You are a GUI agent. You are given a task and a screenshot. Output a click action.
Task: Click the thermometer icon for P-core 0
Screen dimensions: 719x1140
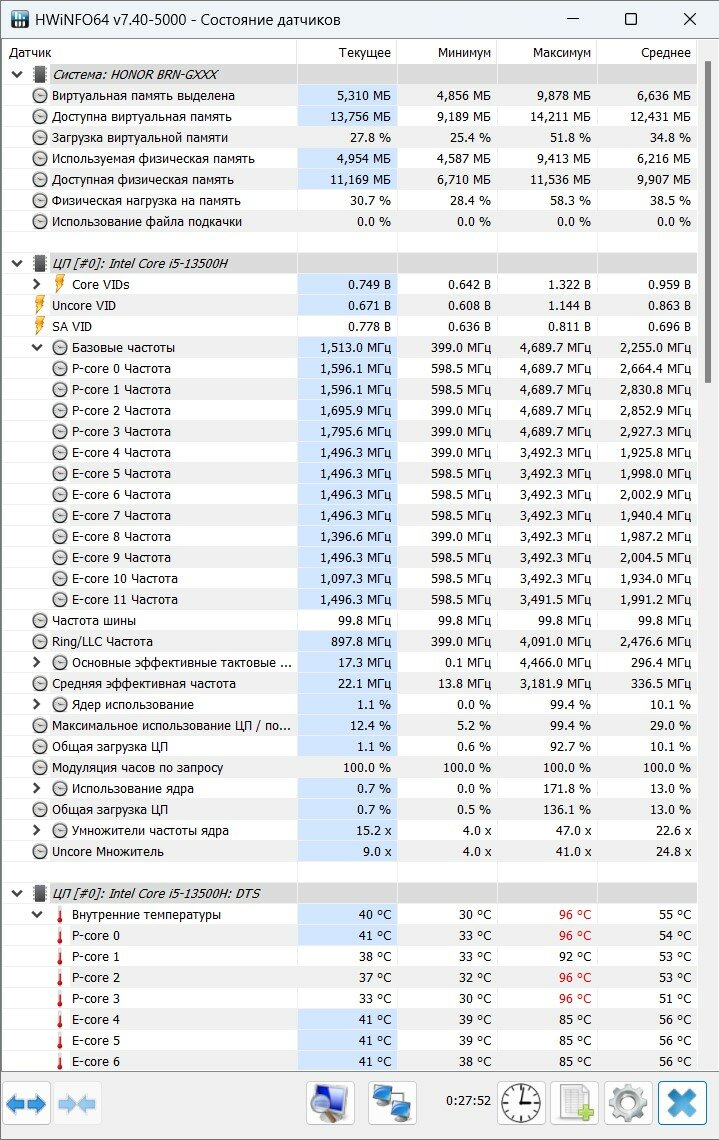coord(60,936)
